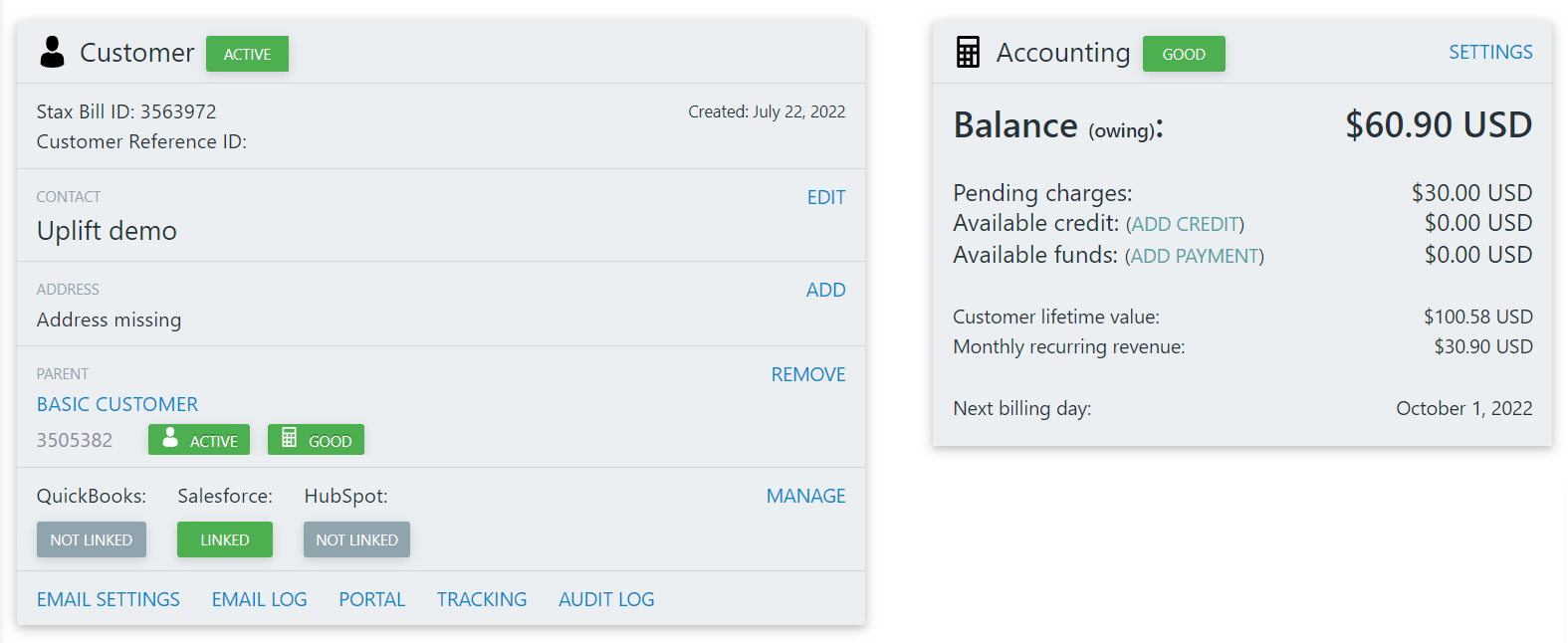Remove the parent customer
The height and width of the screenshot is (643, 1568).
click(808, 374)
